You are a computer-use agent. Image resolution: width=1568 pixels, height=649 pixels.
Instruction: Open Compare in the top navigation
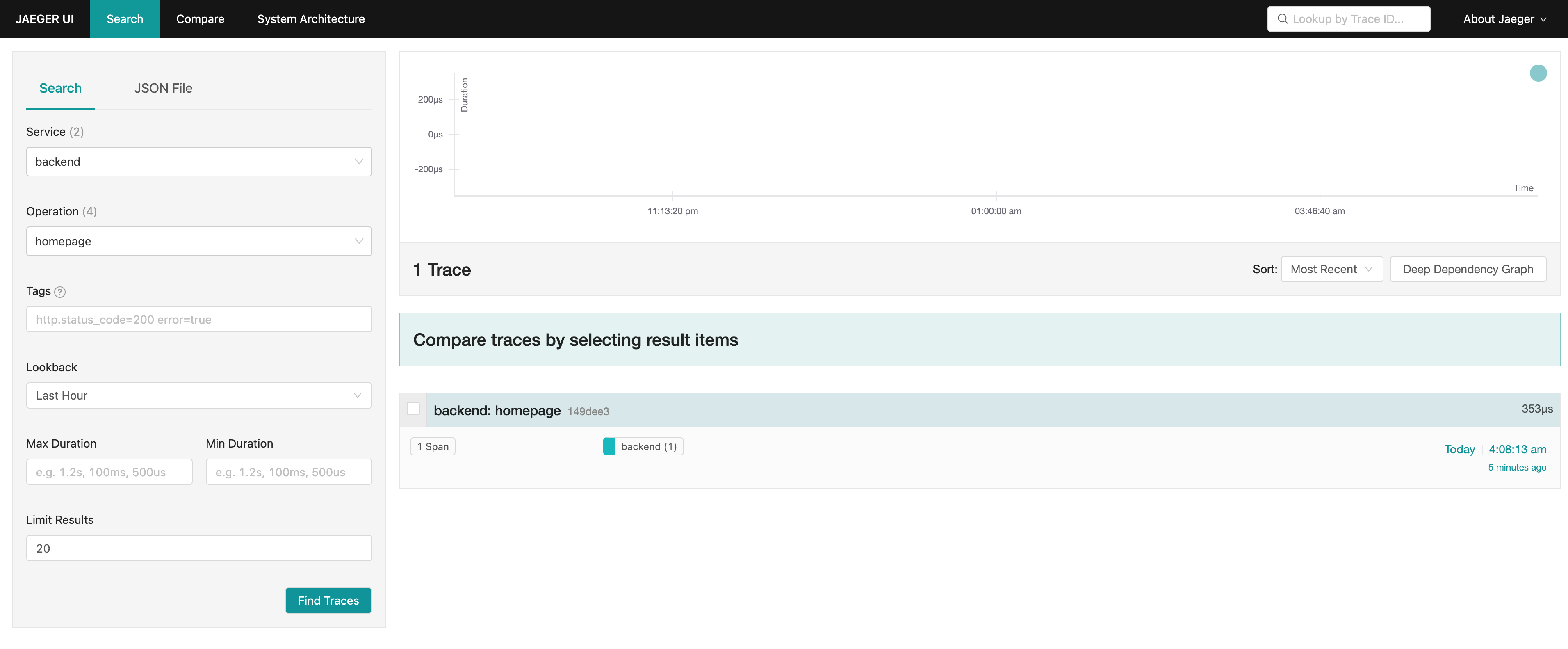[200, 19]
